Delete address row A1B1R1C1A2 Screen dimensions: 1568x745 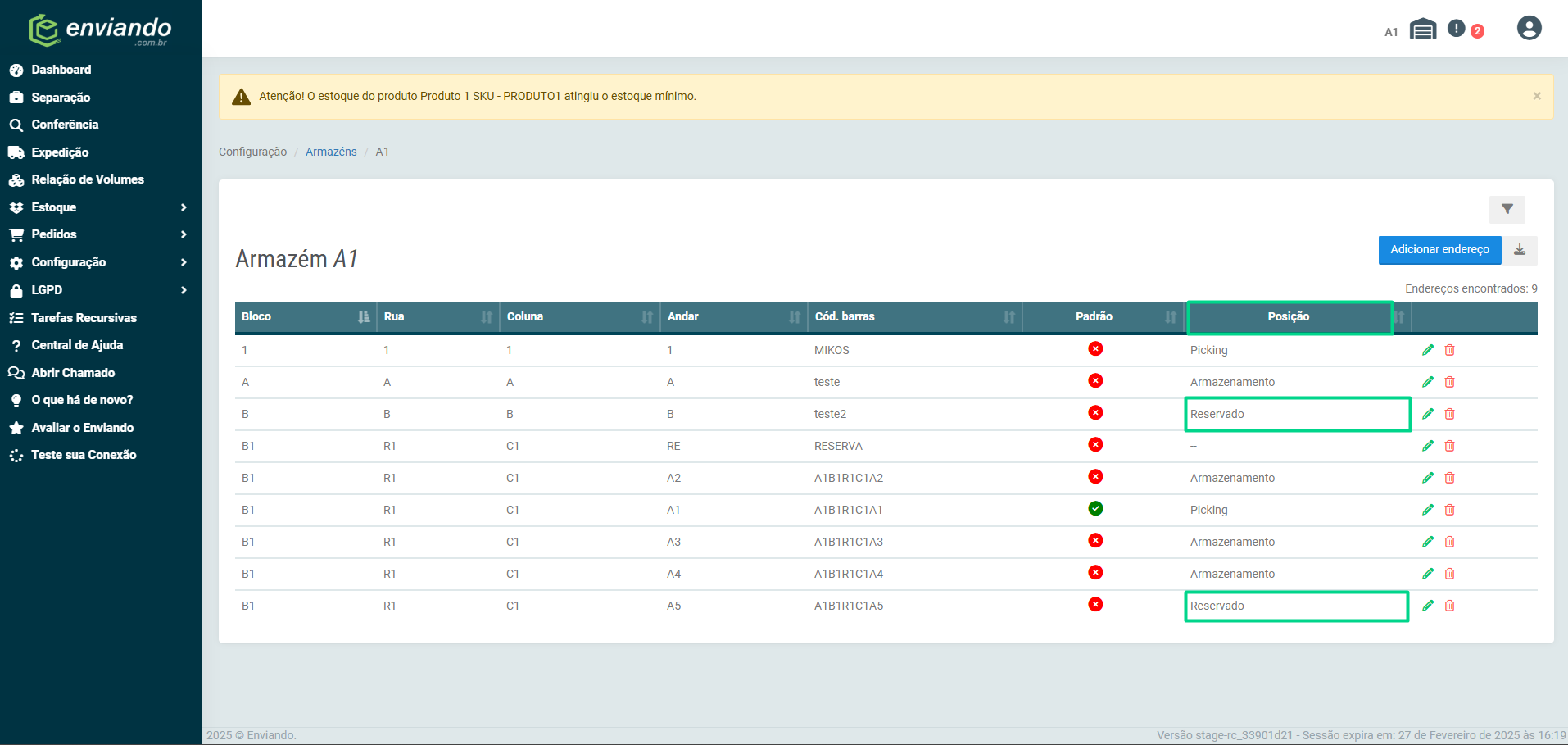(x=1449, y=478)
